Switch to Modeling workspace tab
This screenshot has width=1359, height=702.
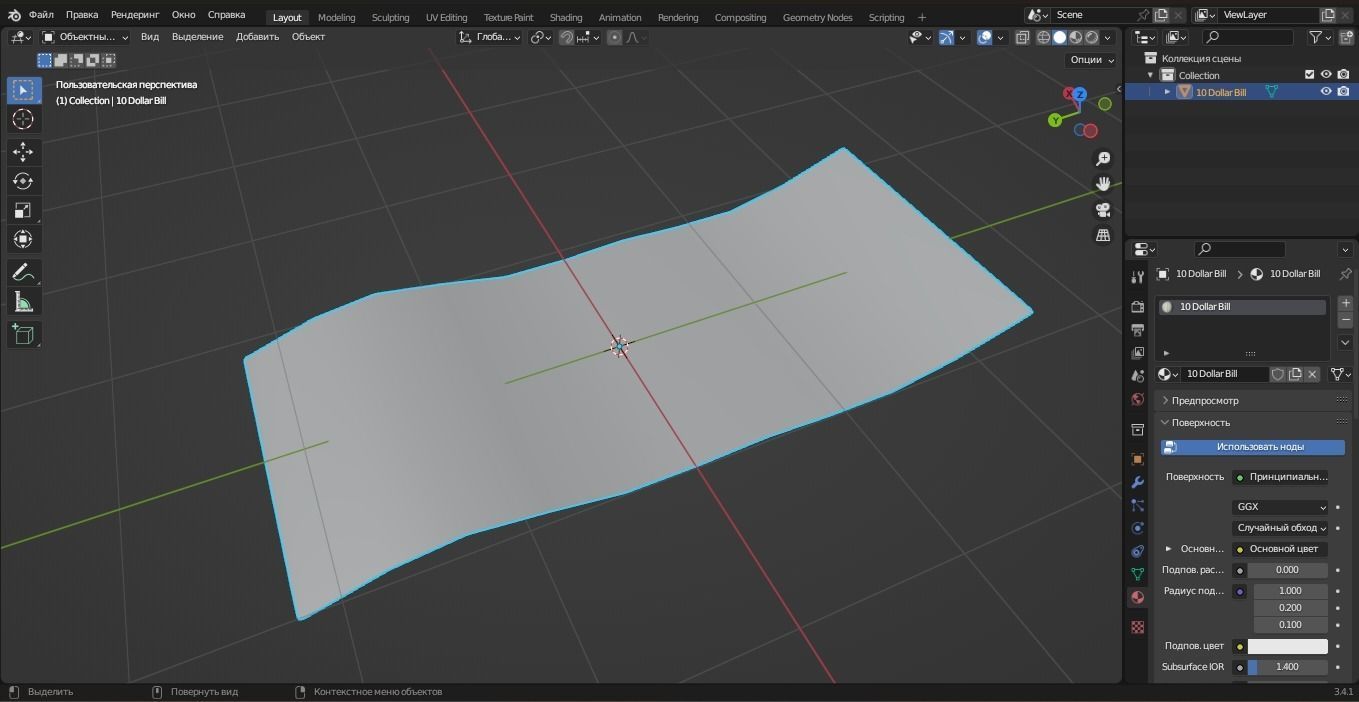click(336, 17)
